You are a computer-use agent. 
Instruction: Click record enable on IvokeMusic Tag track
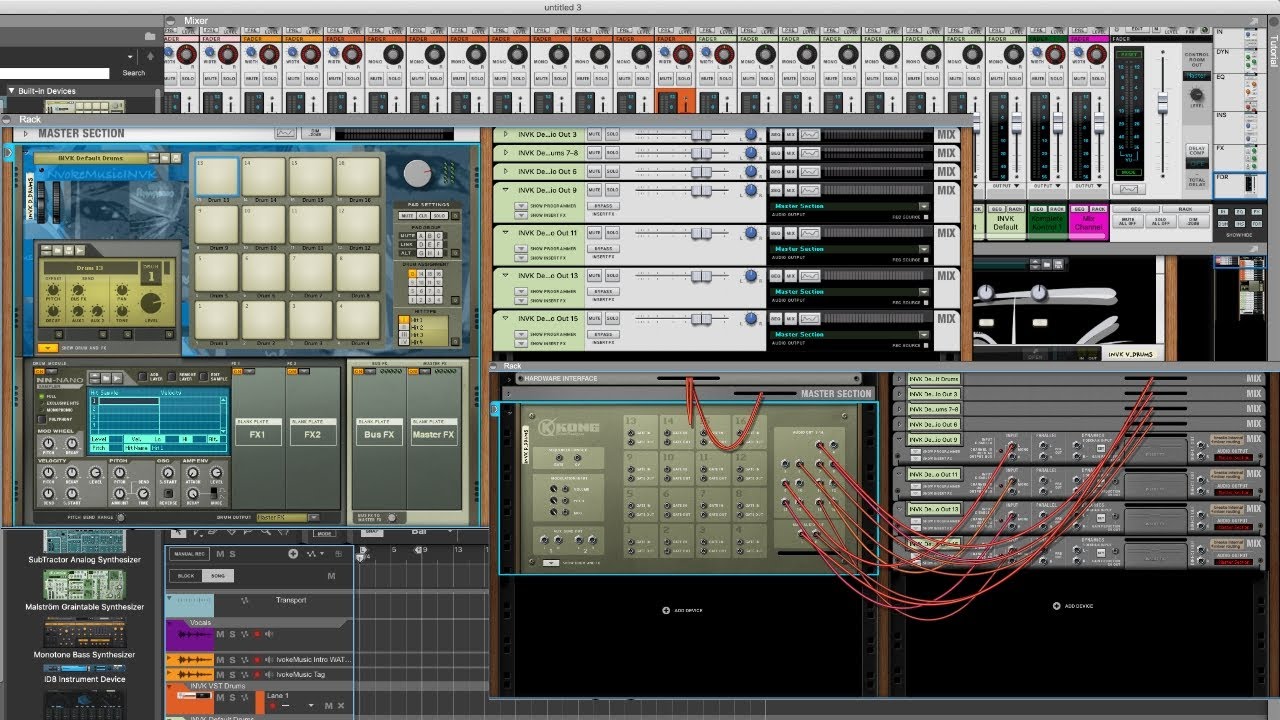pyautogui.click(x=257, y=674)
